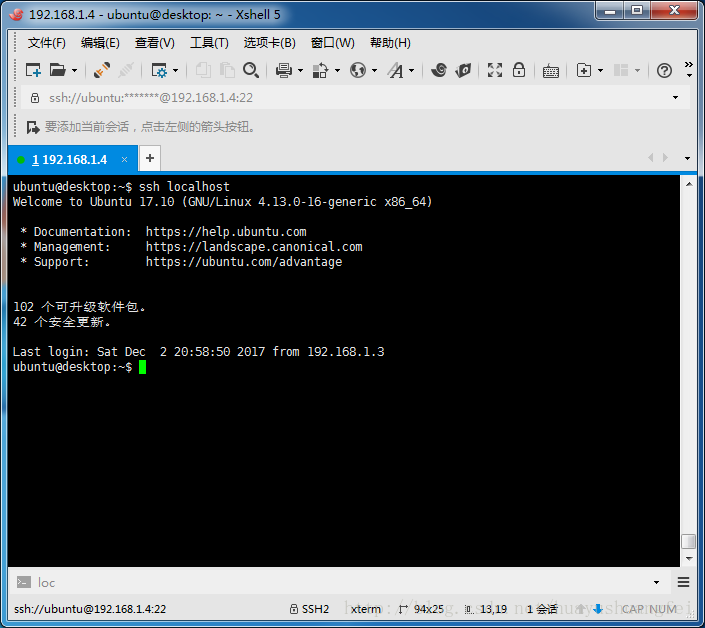Click the https://help.ubuntu.com terminal text
Viewport: 705px width, 628px height.
click(x=226, y=232)
